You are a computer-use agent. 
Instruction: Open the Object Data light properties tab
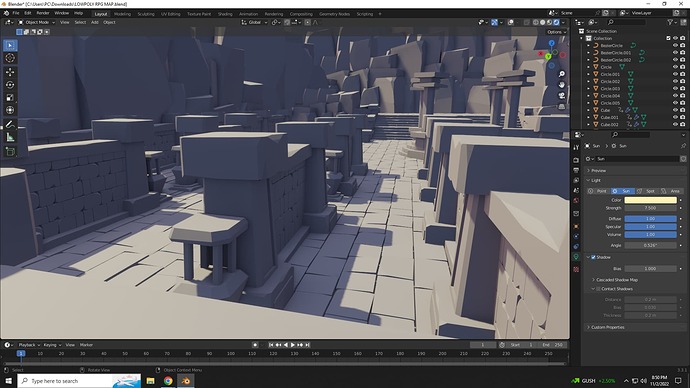click(576, 256)
